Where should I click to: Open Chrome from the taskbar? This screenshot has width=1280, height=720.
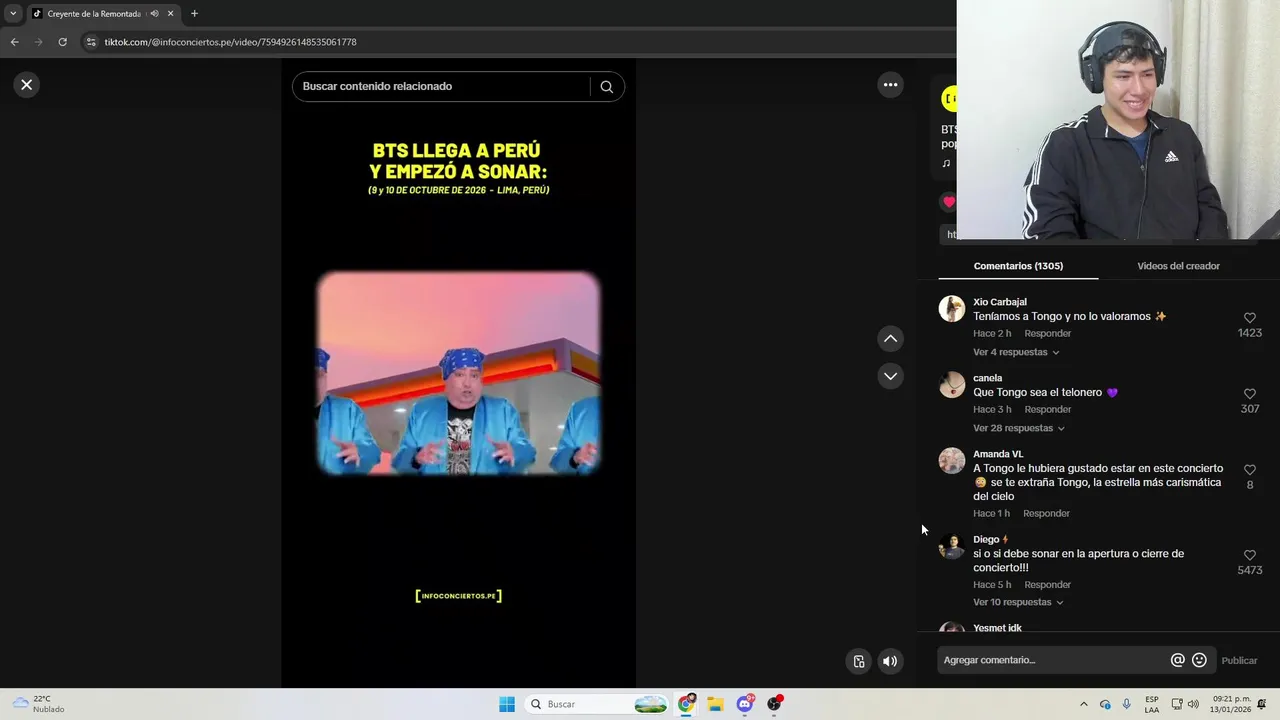(686, 704)
